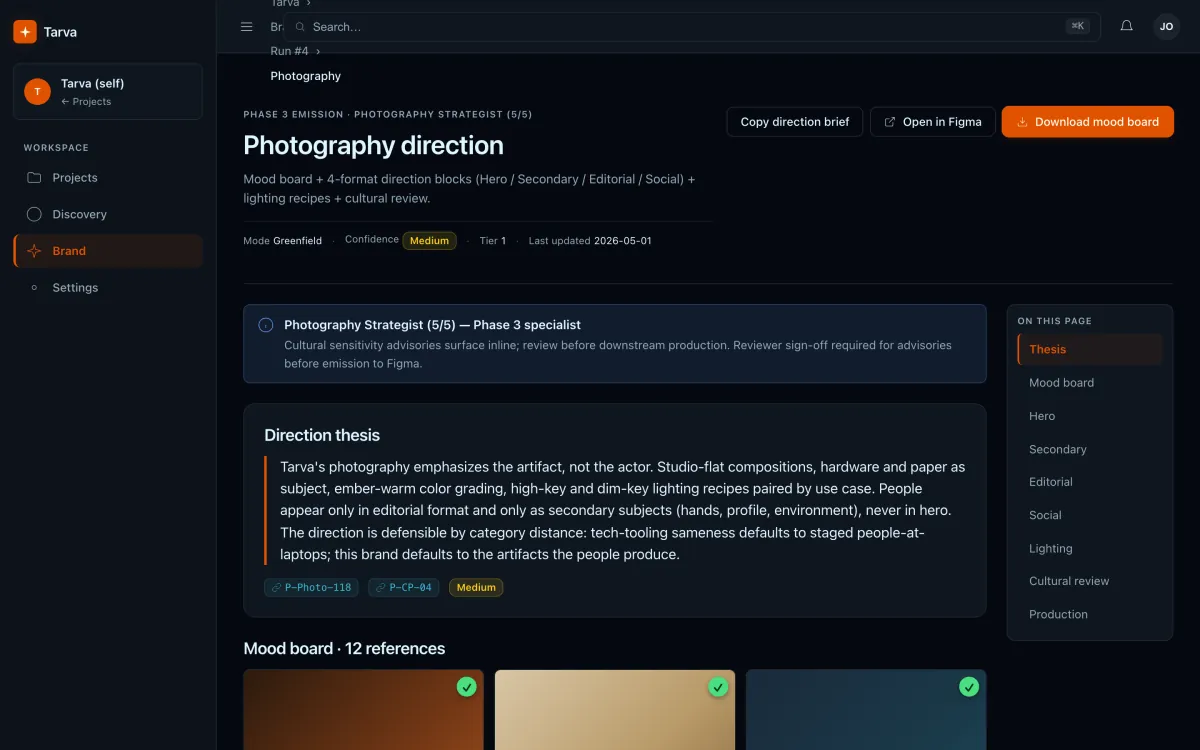Jump to Secondary section

[x=1090, y=449]
